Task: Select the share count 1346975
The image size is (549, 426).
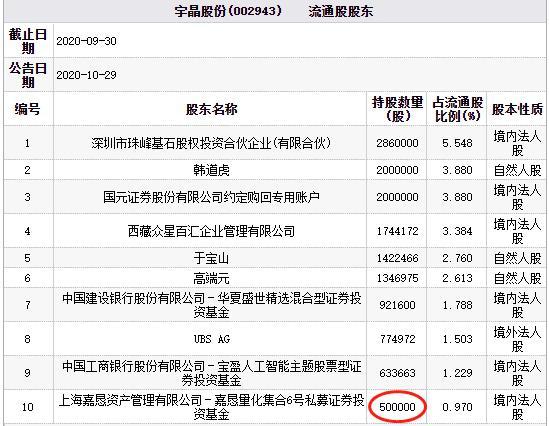Action: pos(397,278)
